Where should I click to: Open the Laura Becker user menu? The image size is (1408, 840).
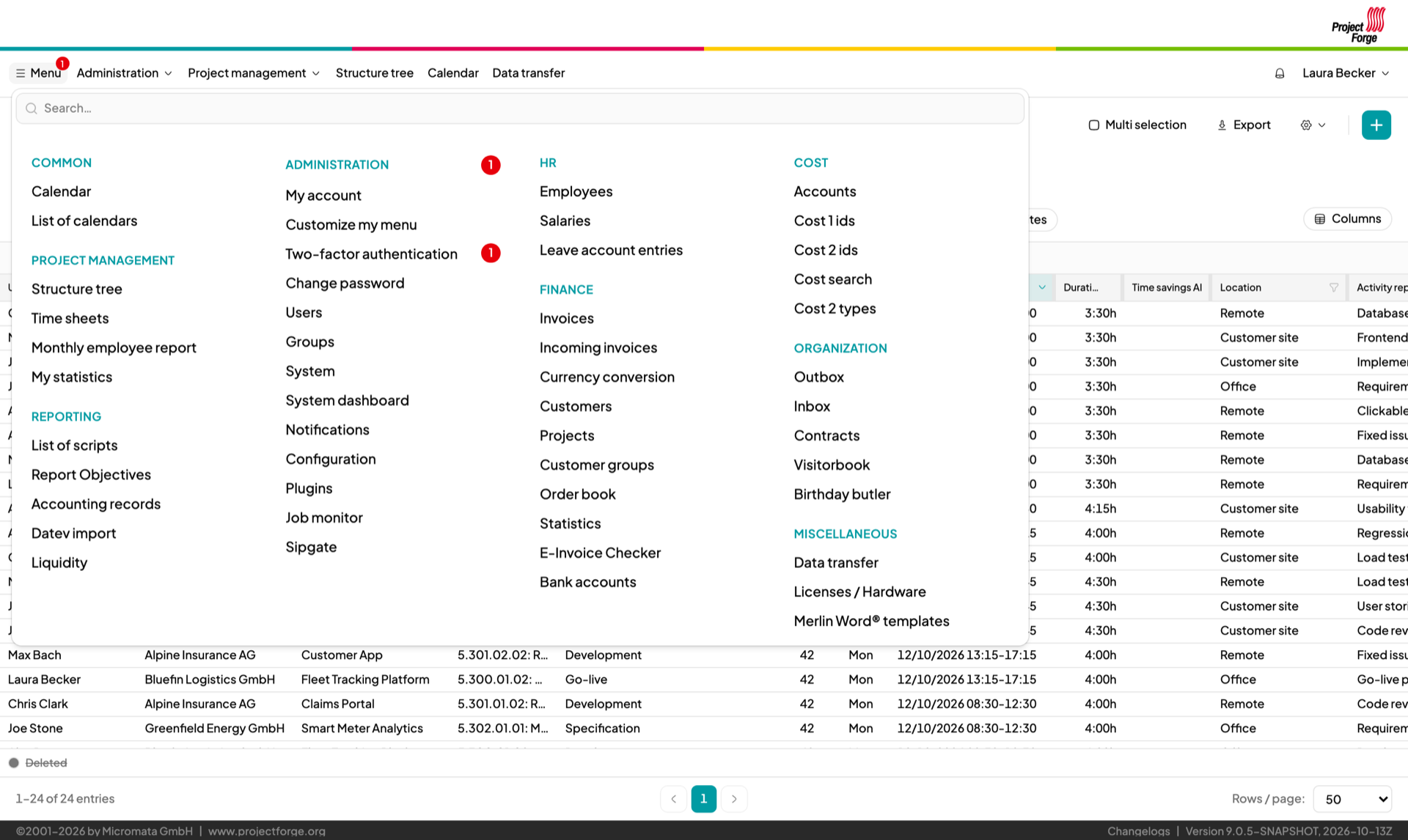pyautogui.click(x=1346, y=73)
